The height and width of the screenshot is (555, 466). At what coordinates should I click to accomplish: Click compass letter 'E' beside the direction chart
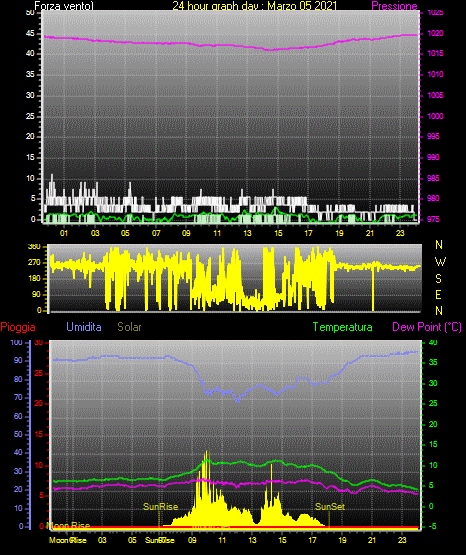pos(439,294)
